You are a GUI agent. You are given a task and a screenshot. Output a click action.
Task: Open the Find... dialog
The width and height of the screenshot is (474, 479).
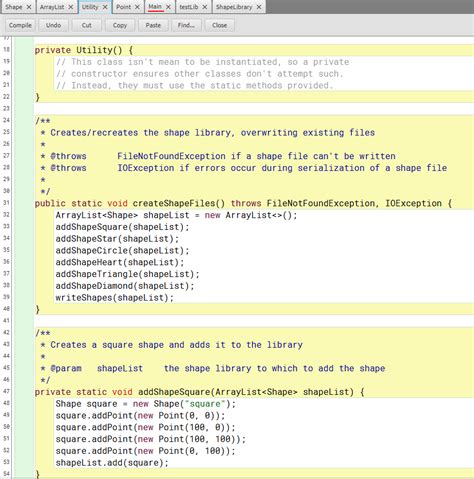click(186, 25)
